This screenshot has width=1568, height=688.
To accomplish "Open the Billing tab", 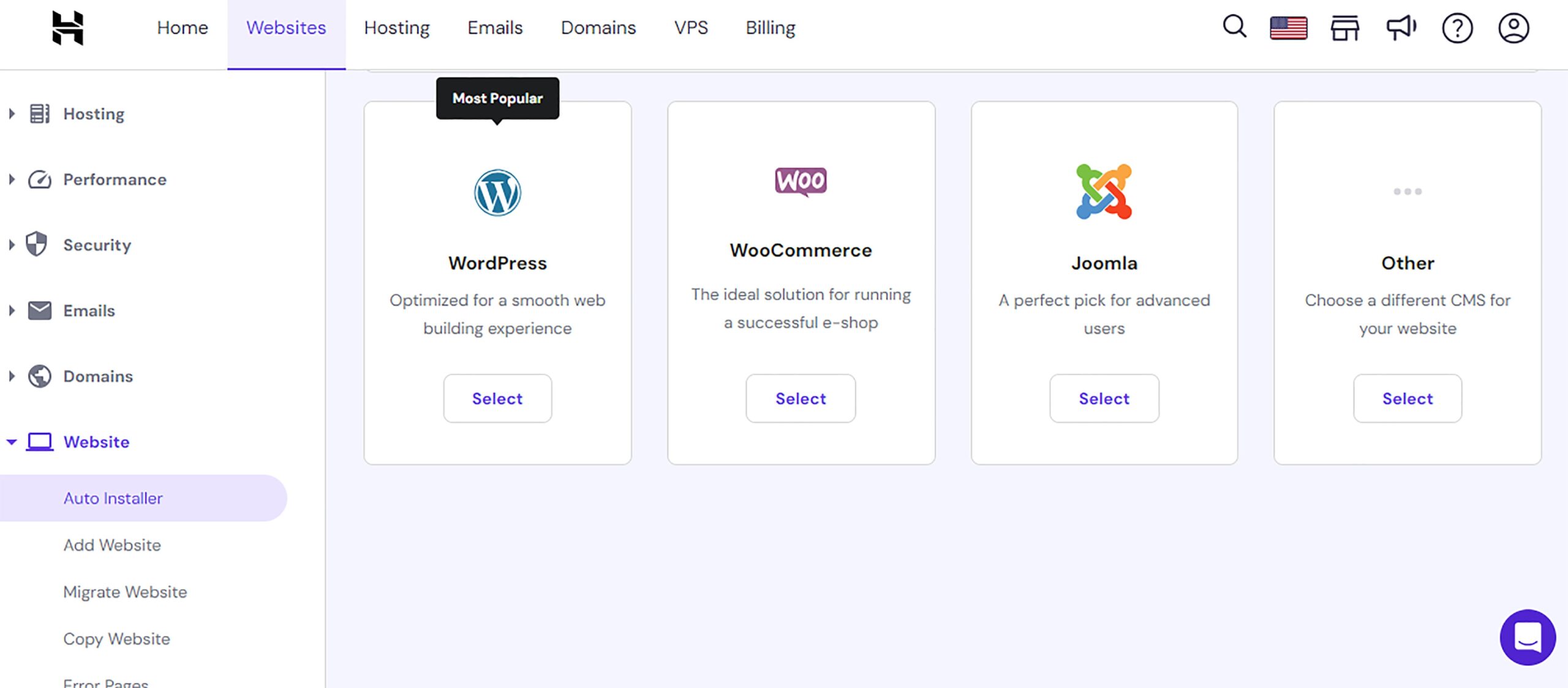I will [x=771, y=28].
